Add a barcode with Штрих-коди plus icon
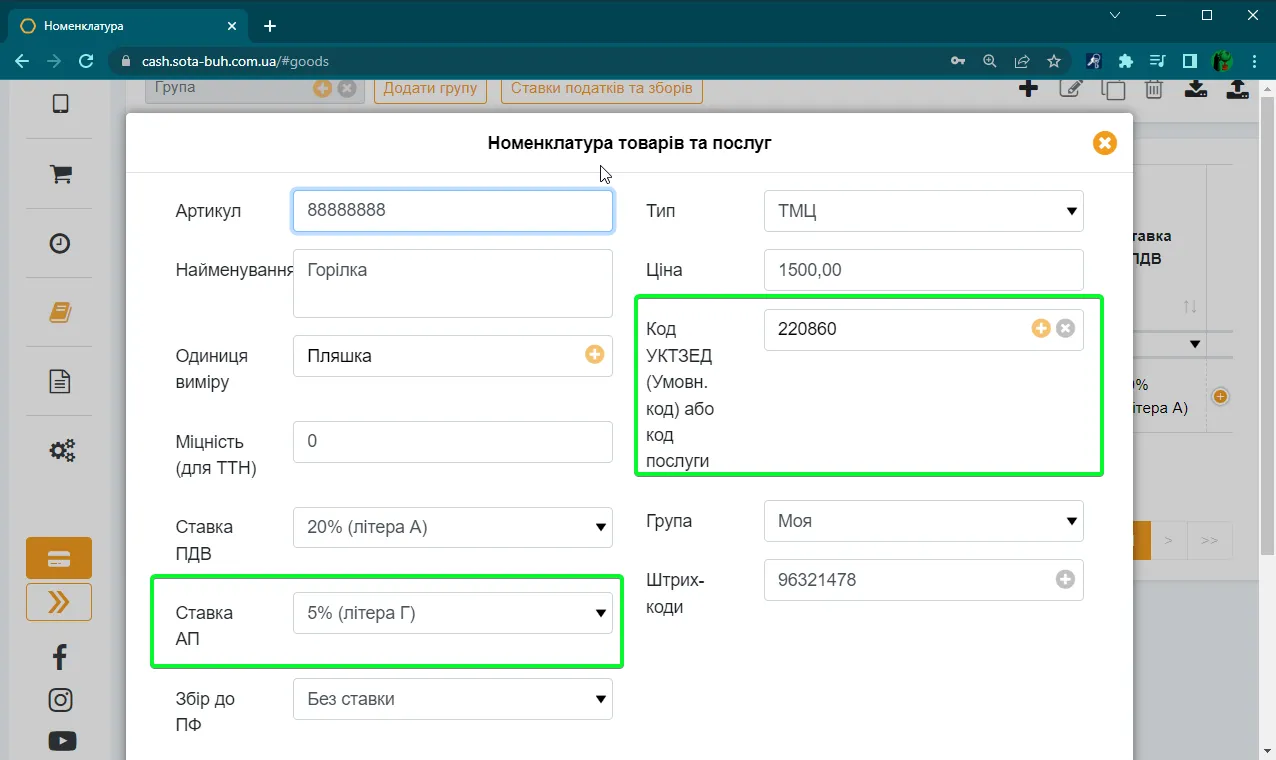This screenshot has width=1276, height=760. tap(1066, 579)
